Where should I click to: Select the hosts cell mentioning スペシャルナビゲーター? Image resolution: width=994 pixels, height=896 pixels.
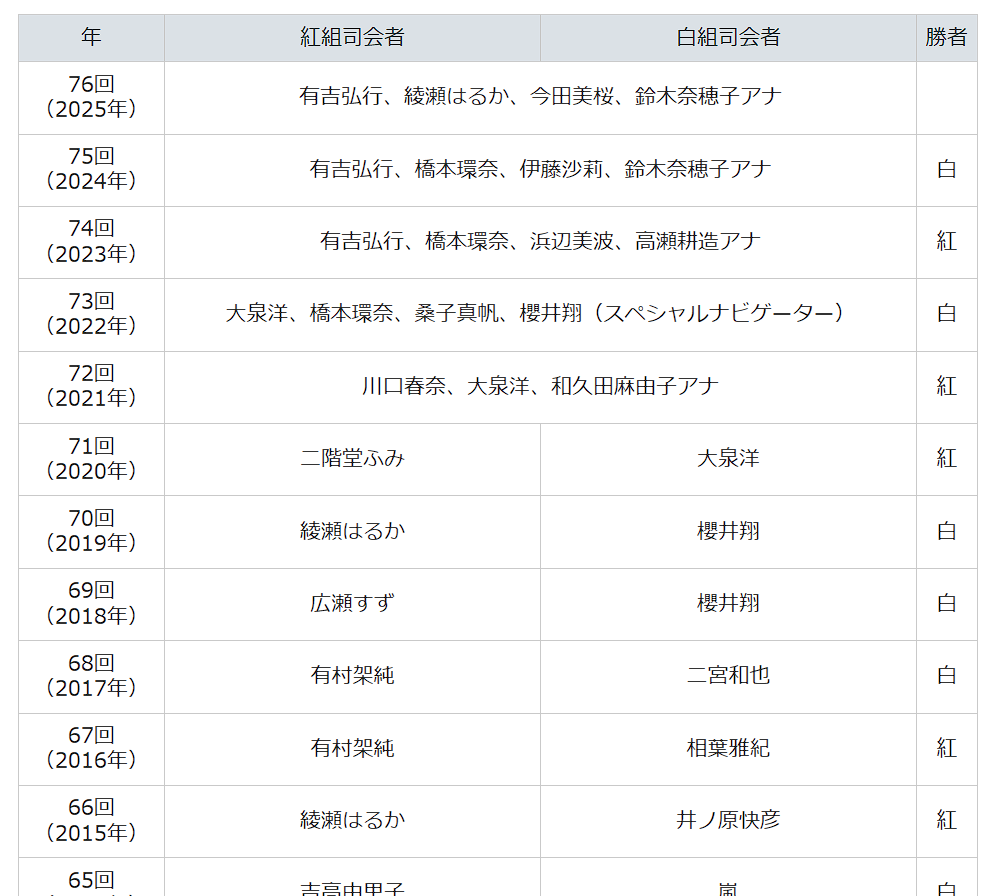(x=540, y=314)
